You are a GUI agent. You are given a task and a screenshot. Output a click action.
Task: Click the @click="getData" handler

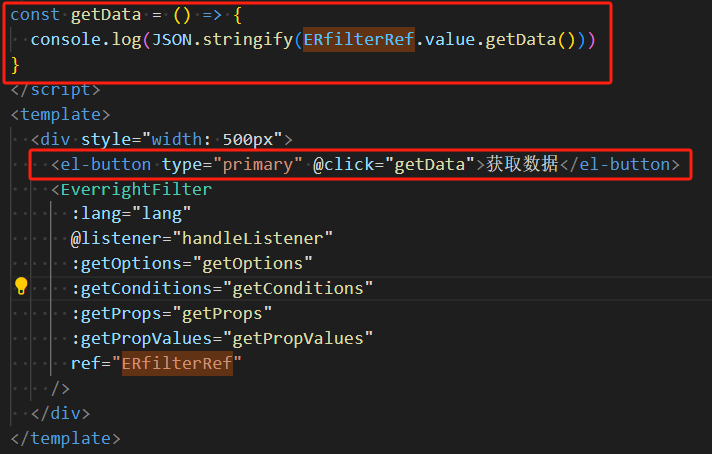tap(394, 164)
